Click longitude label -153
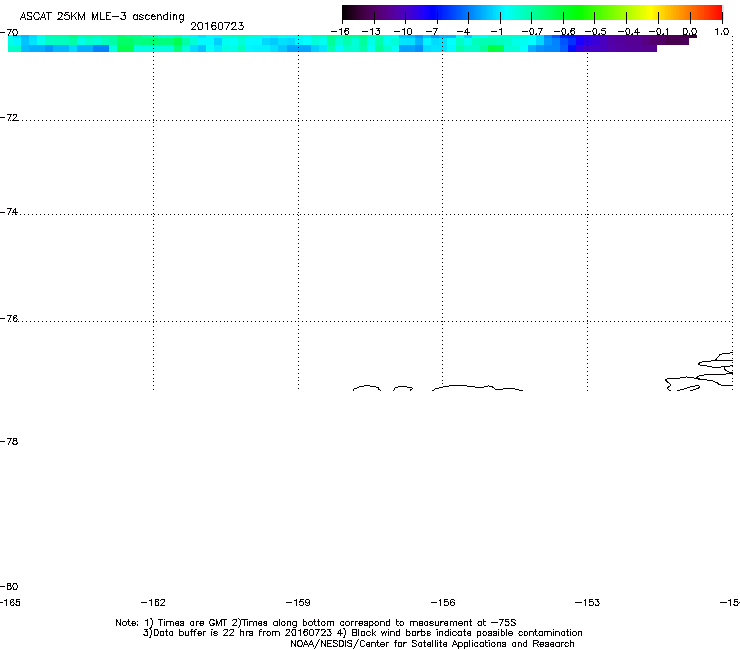Screen dimensions: 740x650 (x=588, y=602)
